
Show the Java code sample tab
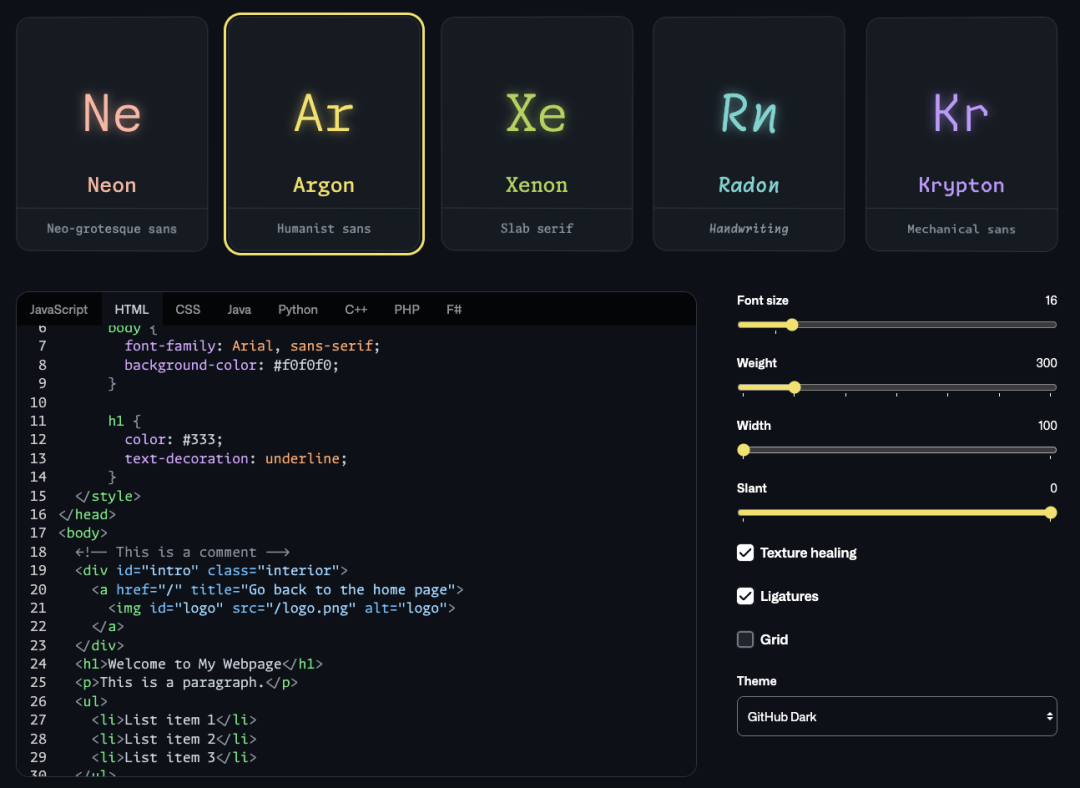coord(239,309)
